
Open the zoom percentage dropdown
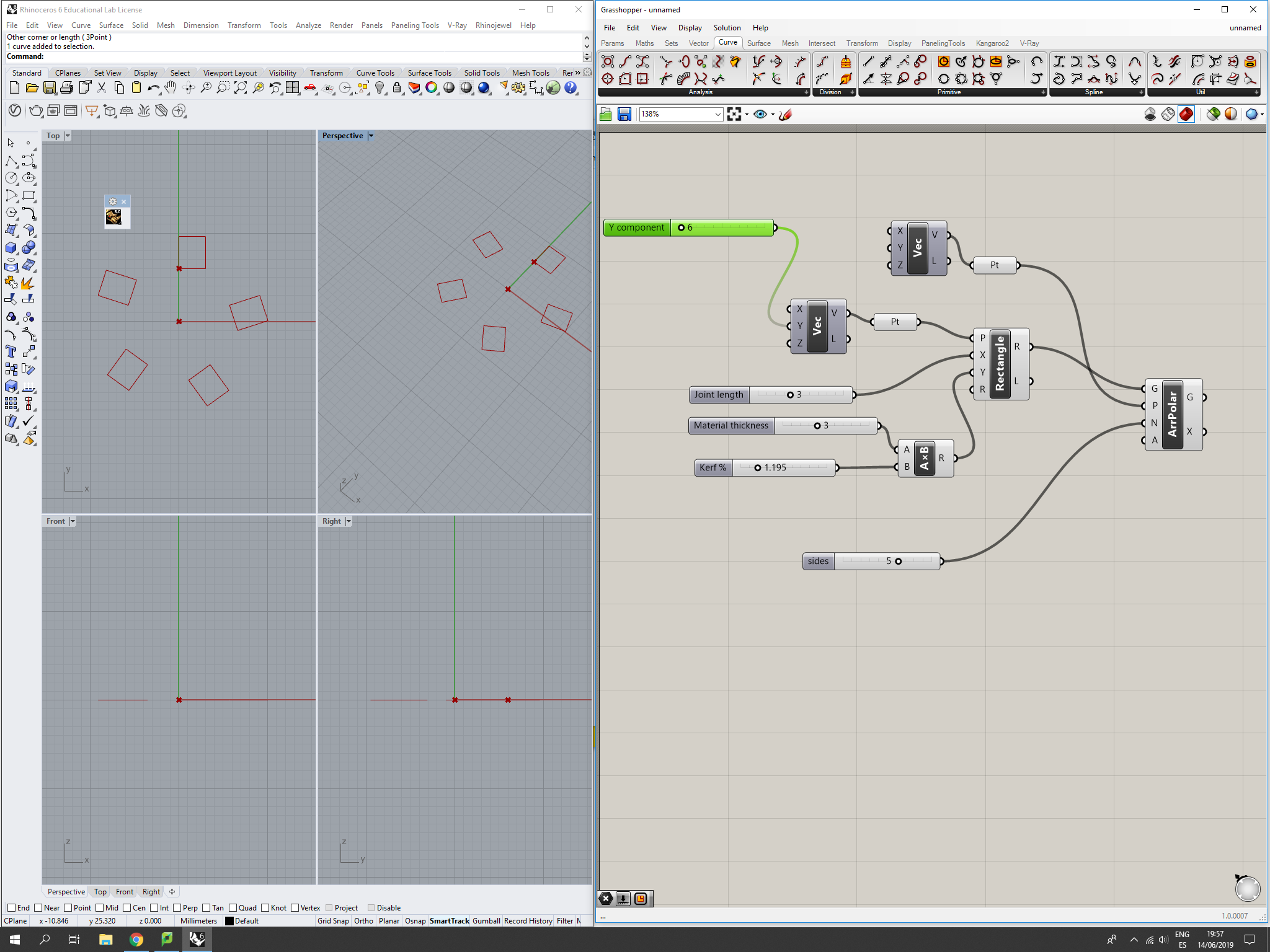717,114
